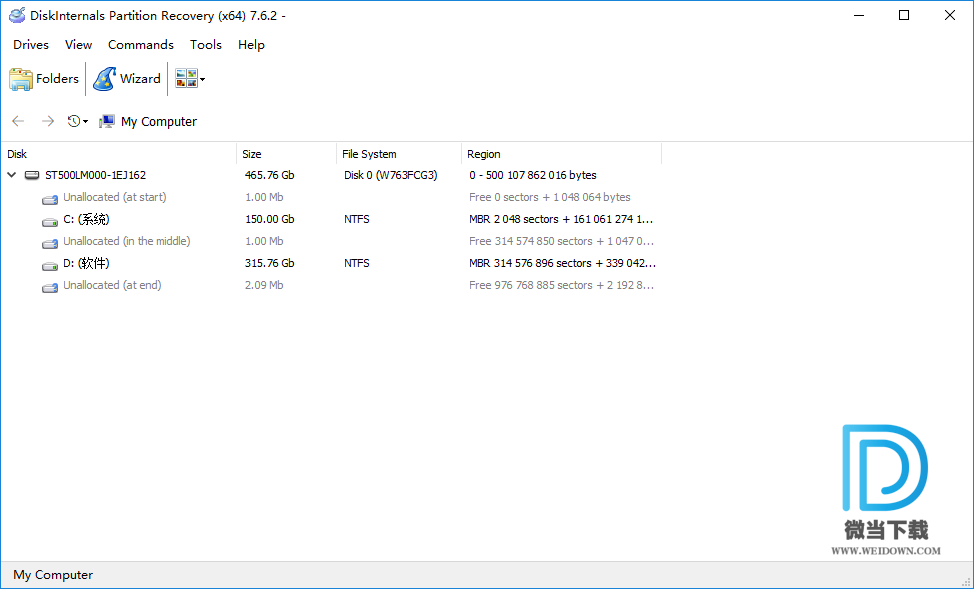Click region 'Free 976 768 885 sectors' cell
This screenshot has height=589, width=974.
[x=562, y=285]
